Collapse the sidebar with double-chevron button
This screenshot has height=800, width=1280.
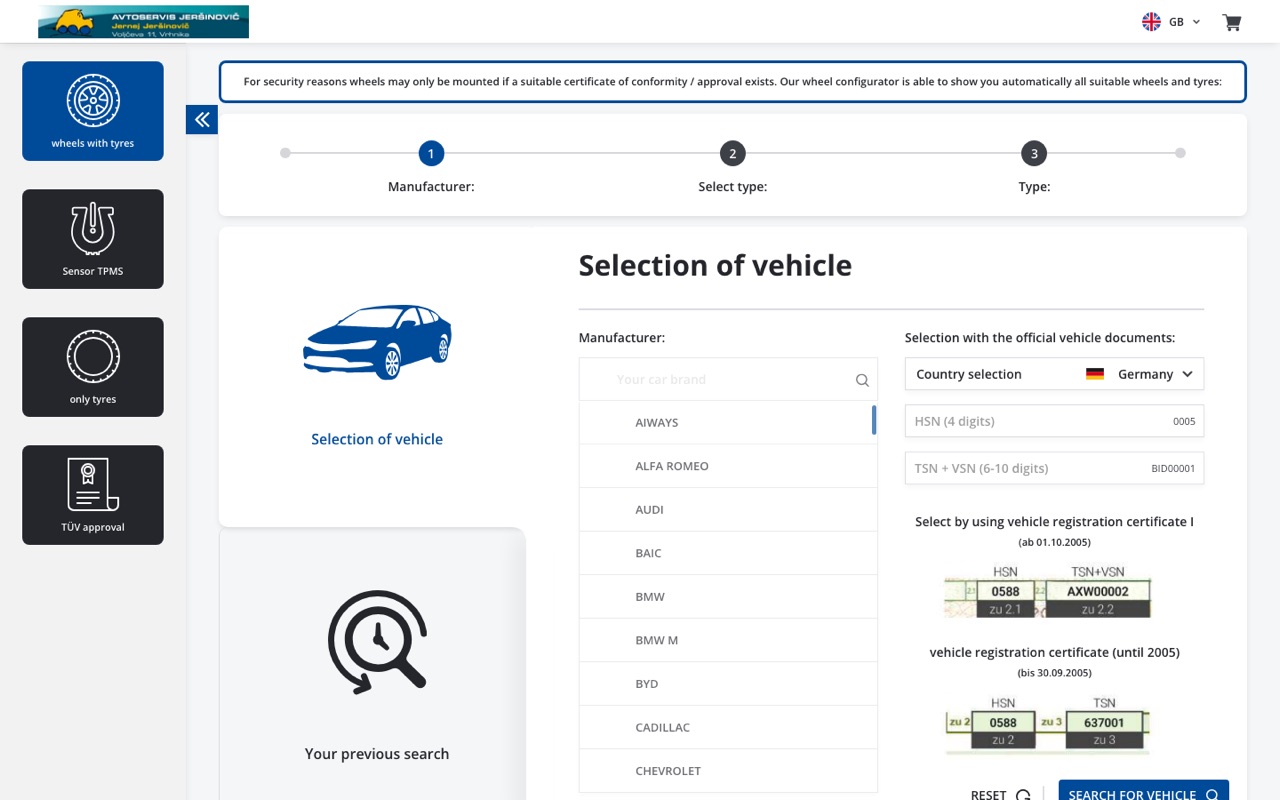click(202, 120)
